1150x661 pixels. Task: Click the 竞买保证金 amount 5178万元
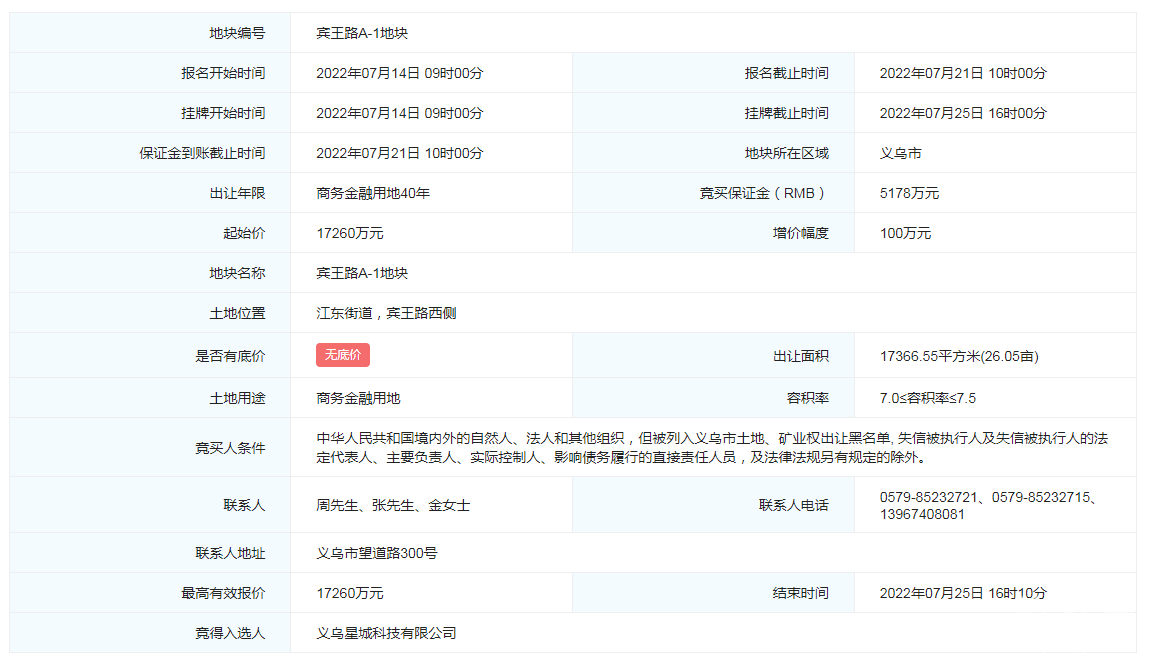909,193
